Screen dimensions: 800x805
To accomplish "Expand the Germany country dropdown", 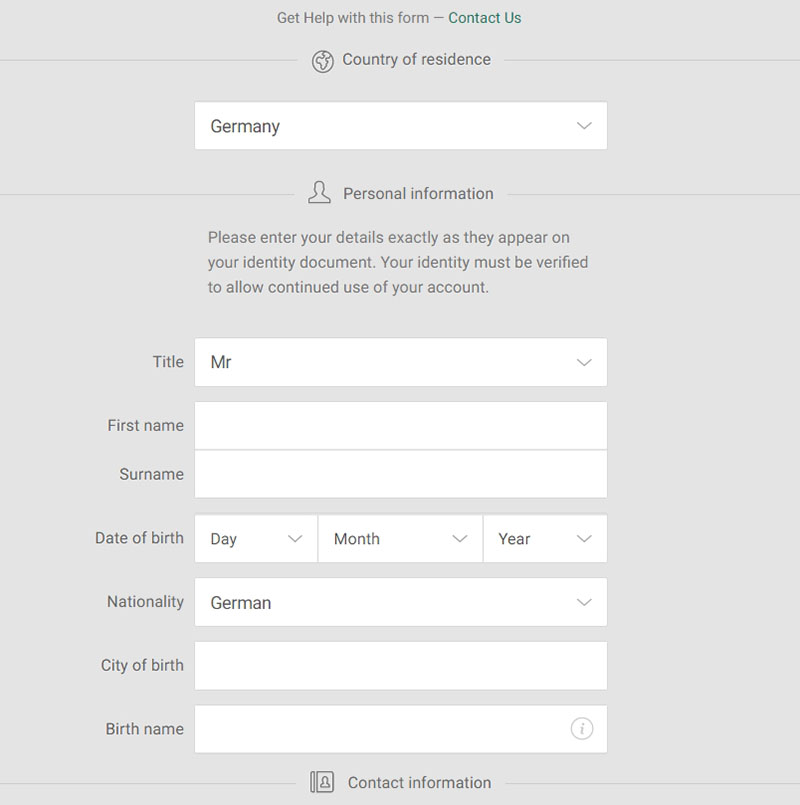I will [401, 126].
